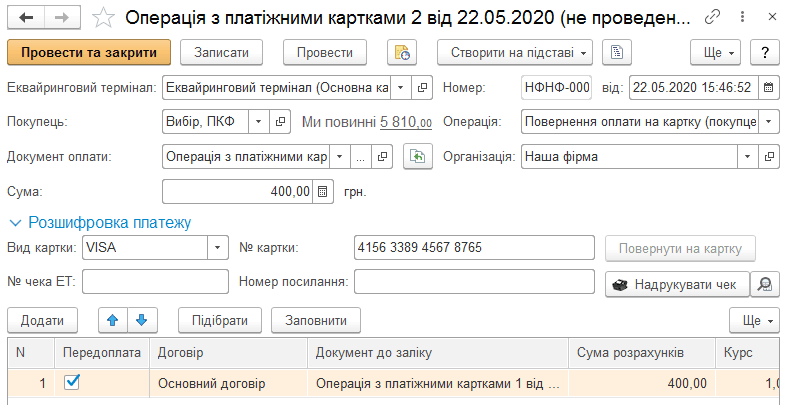Click N column header

tap(31, 353)
